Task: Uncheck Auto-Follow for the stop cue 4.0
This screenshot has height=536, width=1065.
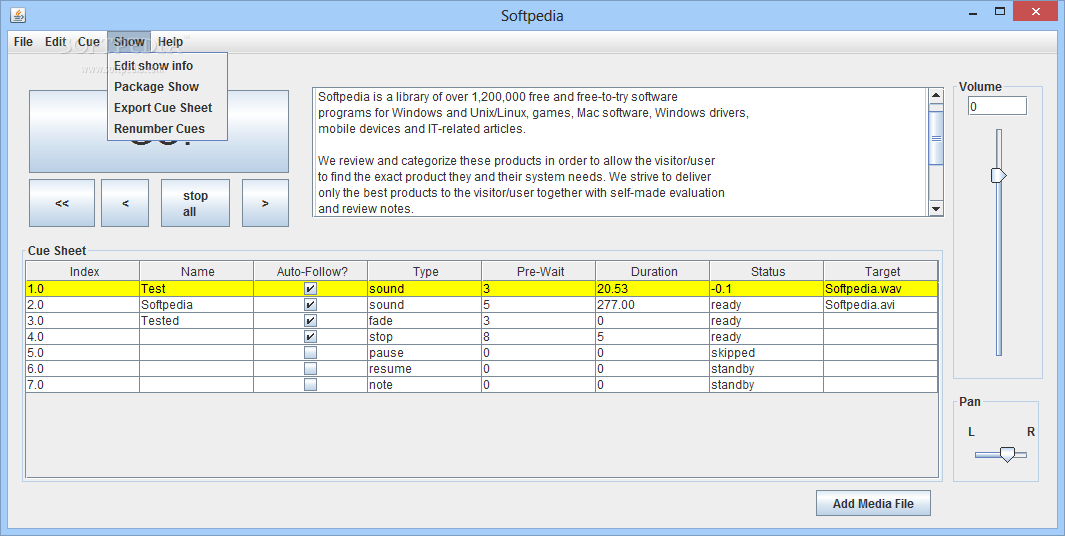Action: (310, 337)
